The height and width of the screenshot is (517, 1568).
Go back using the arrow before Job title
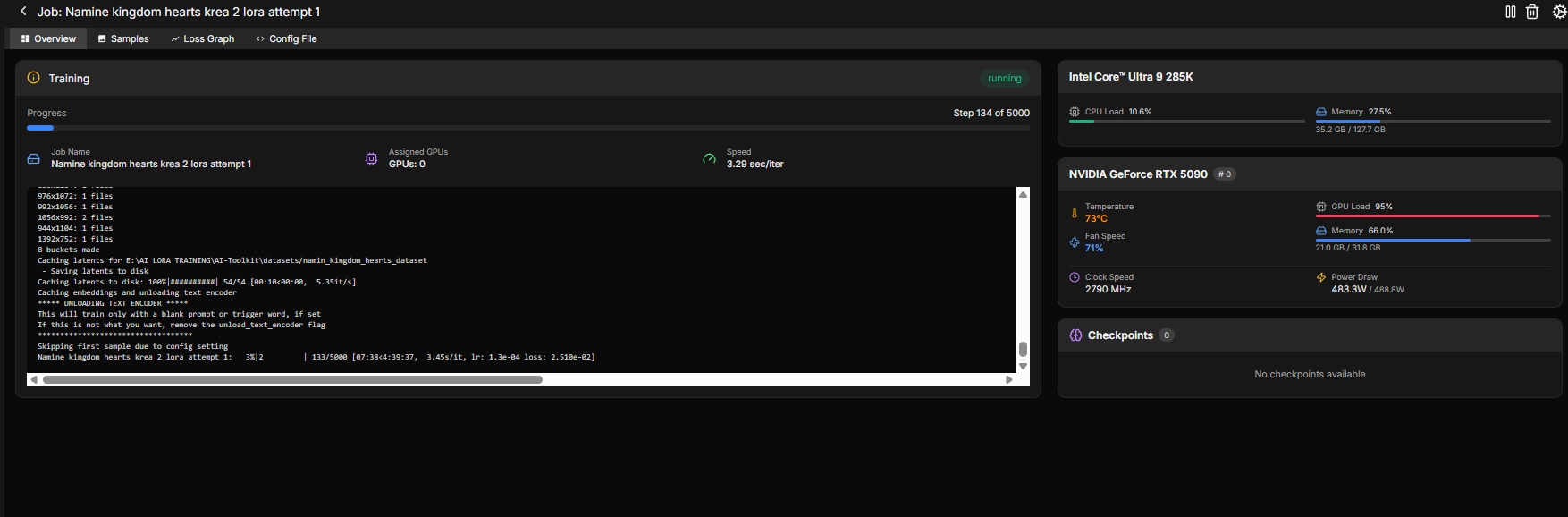(x=23, y=12)
